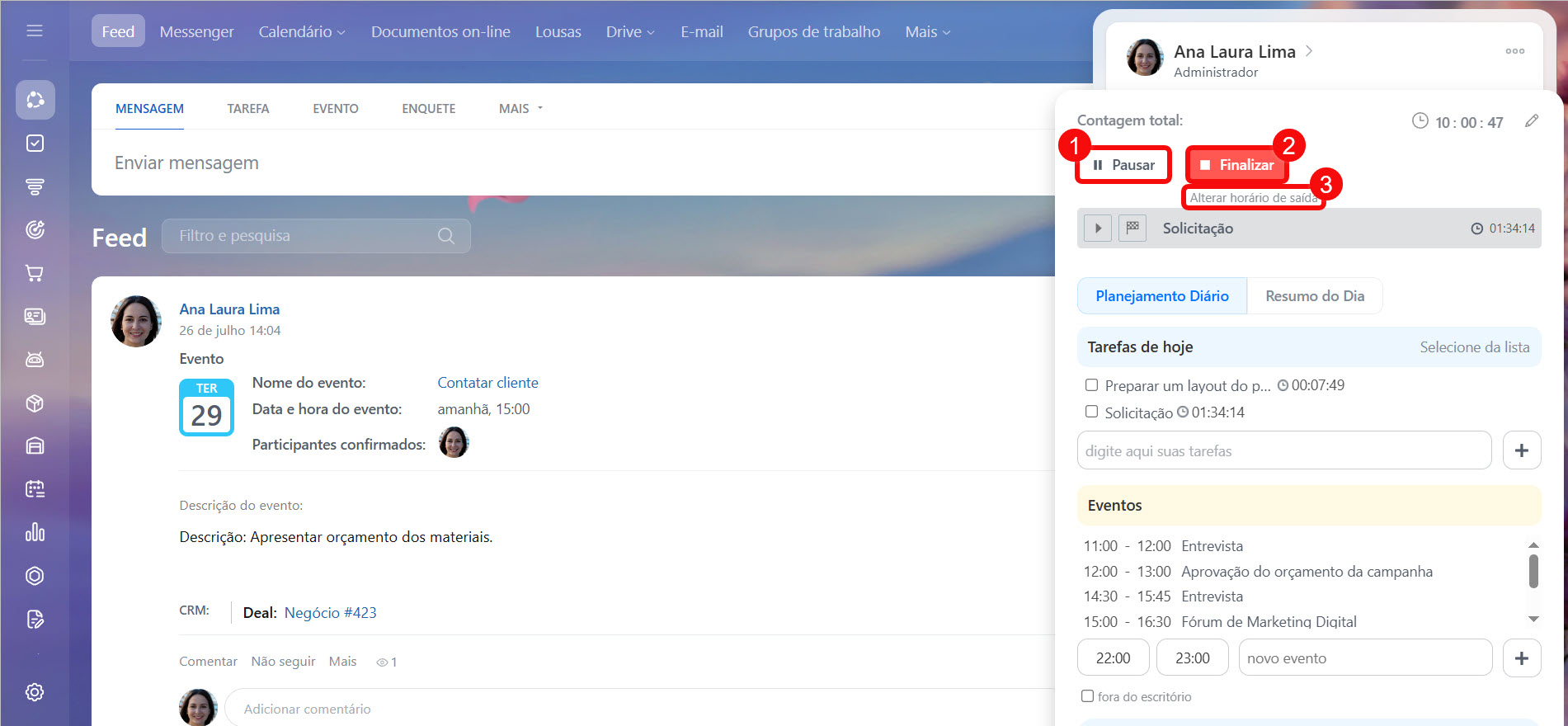Click the digite aqui suas tarefas field
This screenshot has height=726, width=1568.
(x=1284, y=450)
